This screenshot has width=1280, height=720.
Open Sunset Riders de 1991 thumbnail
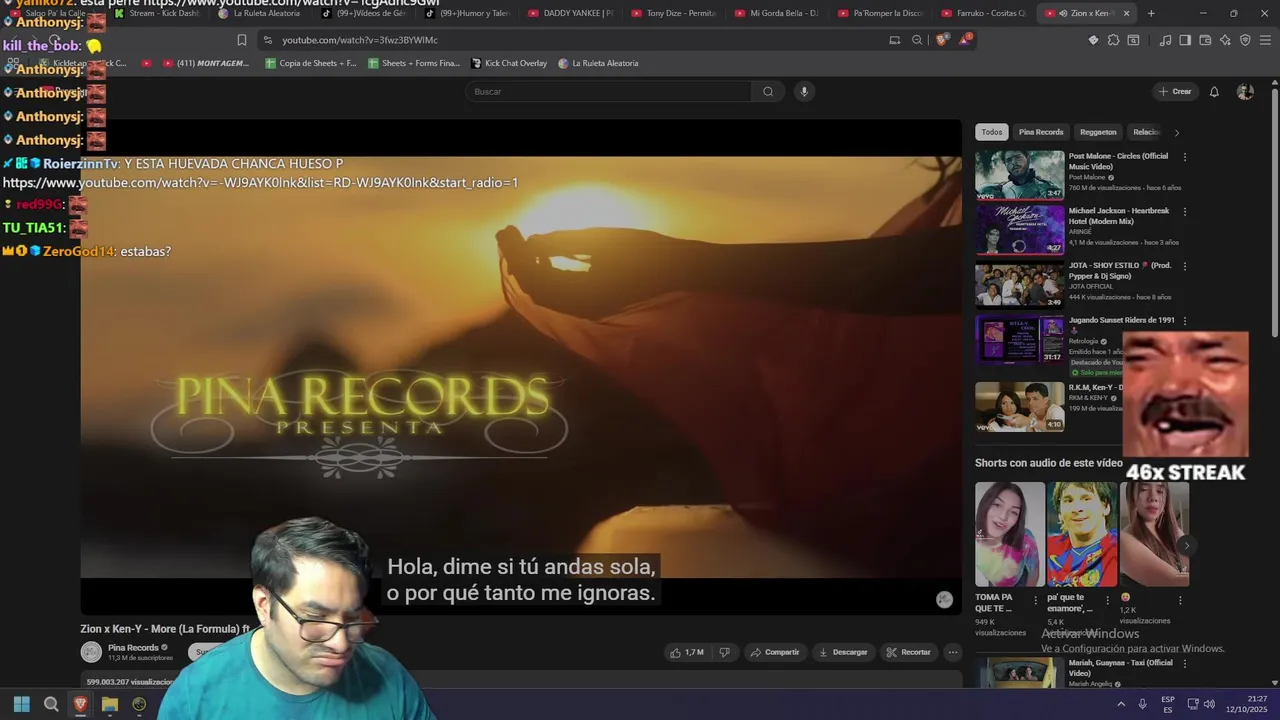tap(1020, 339)
